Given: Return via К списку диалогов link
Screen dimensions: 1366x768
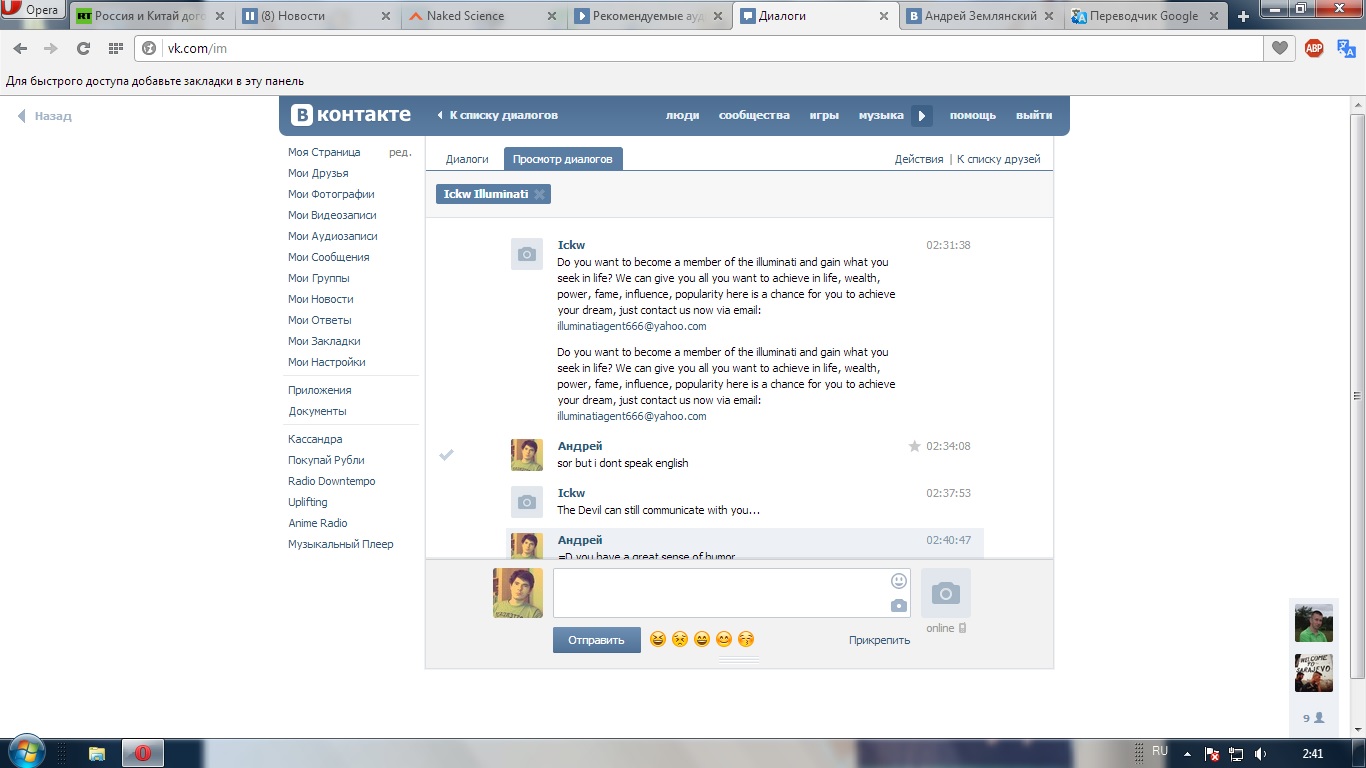Looking at the screenshot, I should pyautogui.click(x=497, y=115).
